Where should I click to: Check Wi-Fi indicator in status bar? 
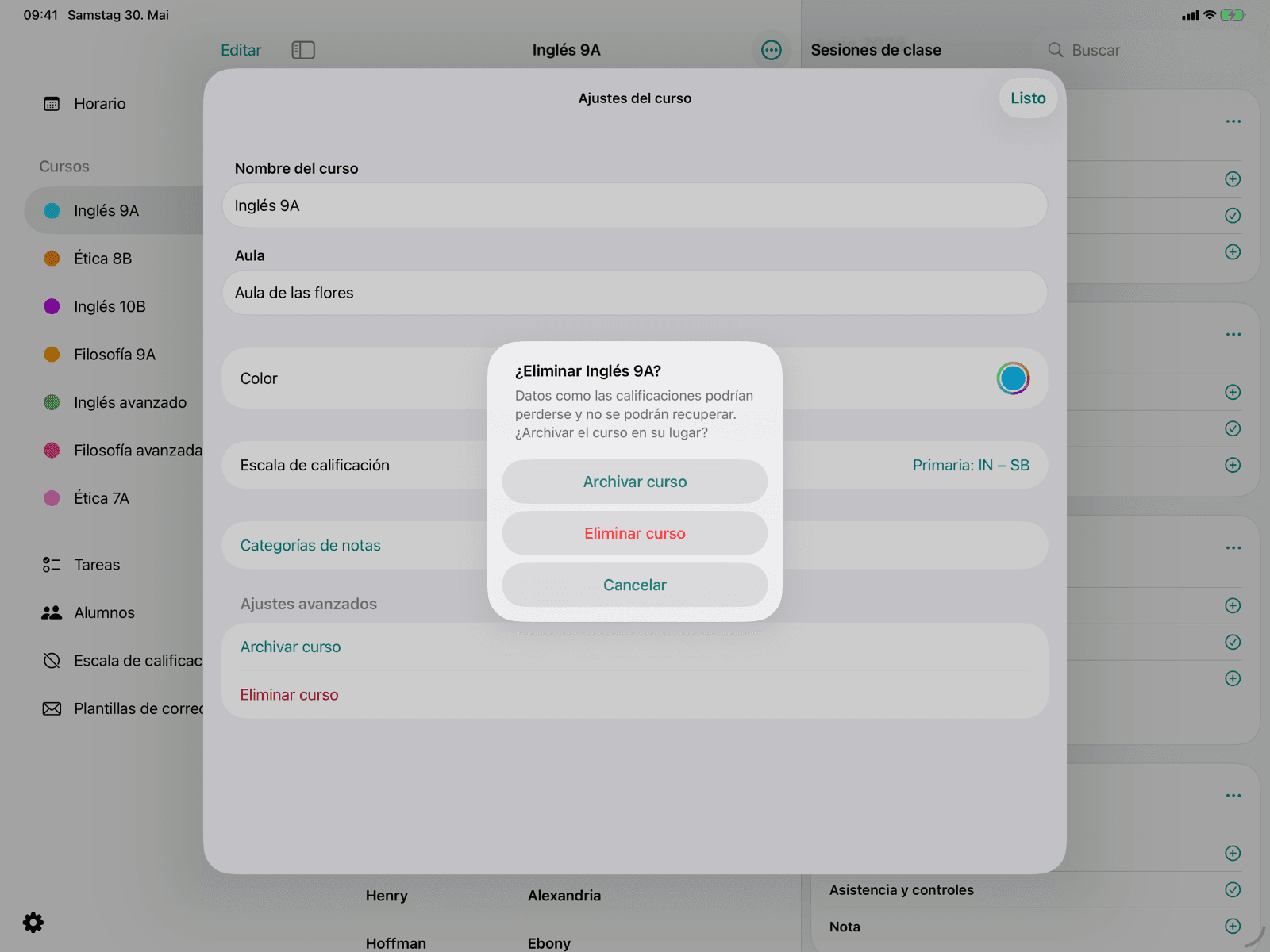pos(1210,15)
